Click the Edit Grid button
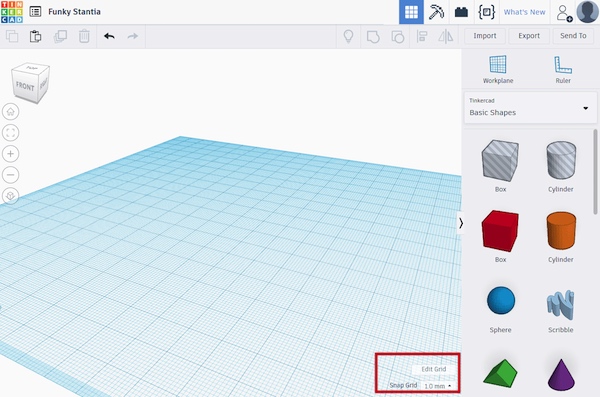The height and width of the screenshot is (397, 600). (434, 369)
